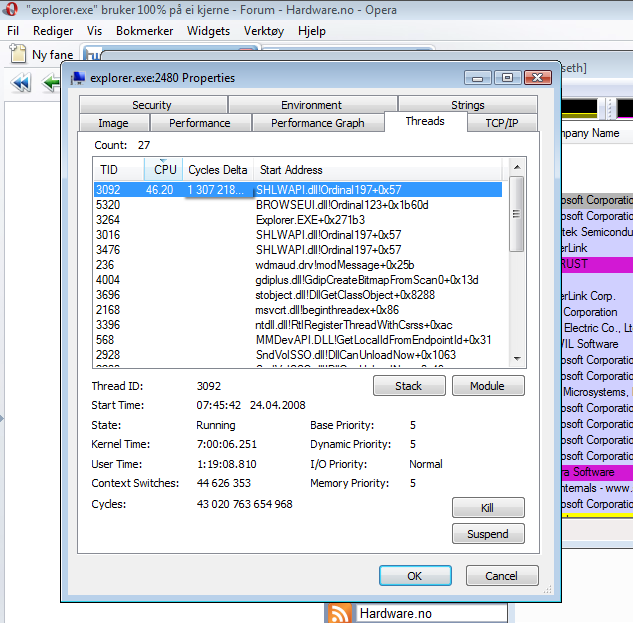Click the Cycles value 43 020 763 654 968

click(x=244, y=504)
